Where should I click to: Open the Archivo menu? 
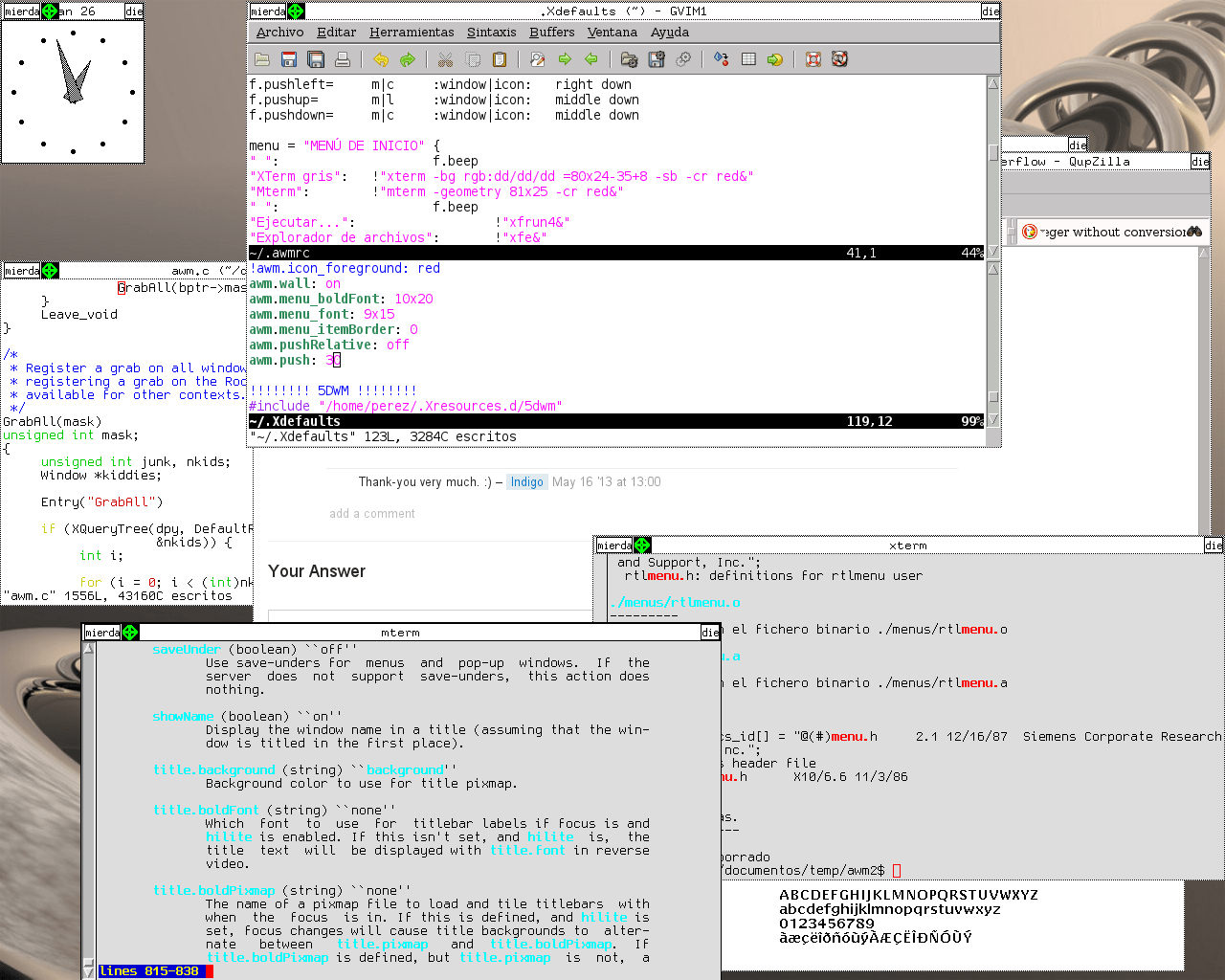tap(279, 33)
